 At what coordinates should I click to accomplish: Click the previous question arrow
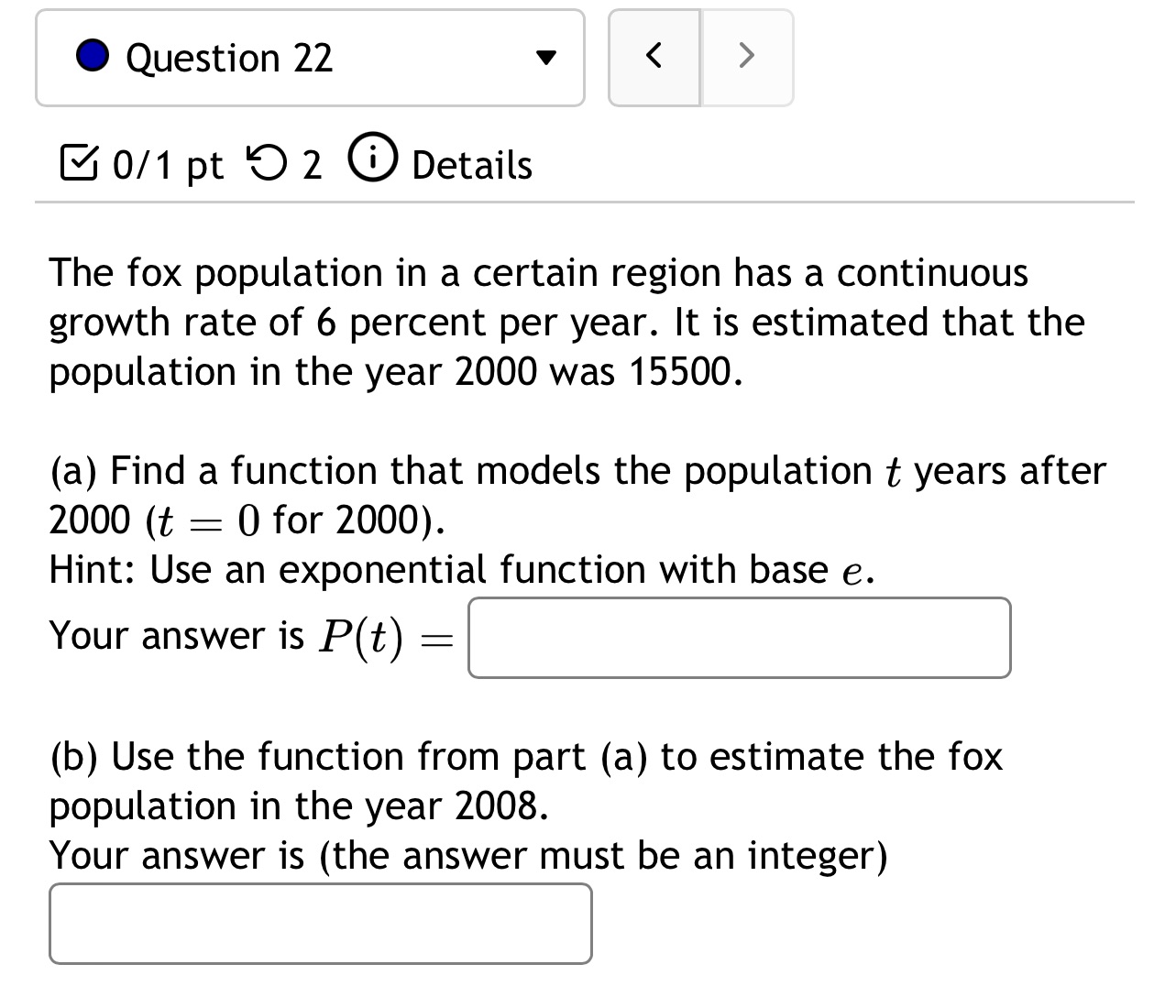click(654, 55)
